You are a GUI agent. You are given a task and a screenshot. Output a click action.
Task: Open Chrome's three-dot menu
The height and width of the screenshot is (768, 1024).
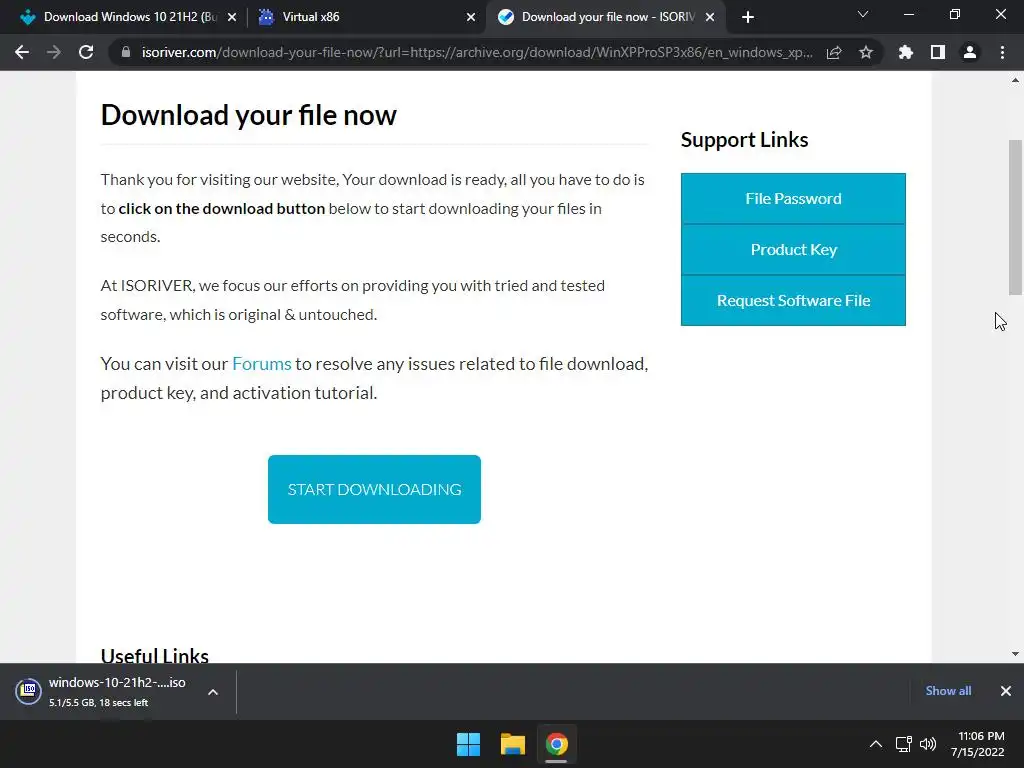(x=1002, y=52)
